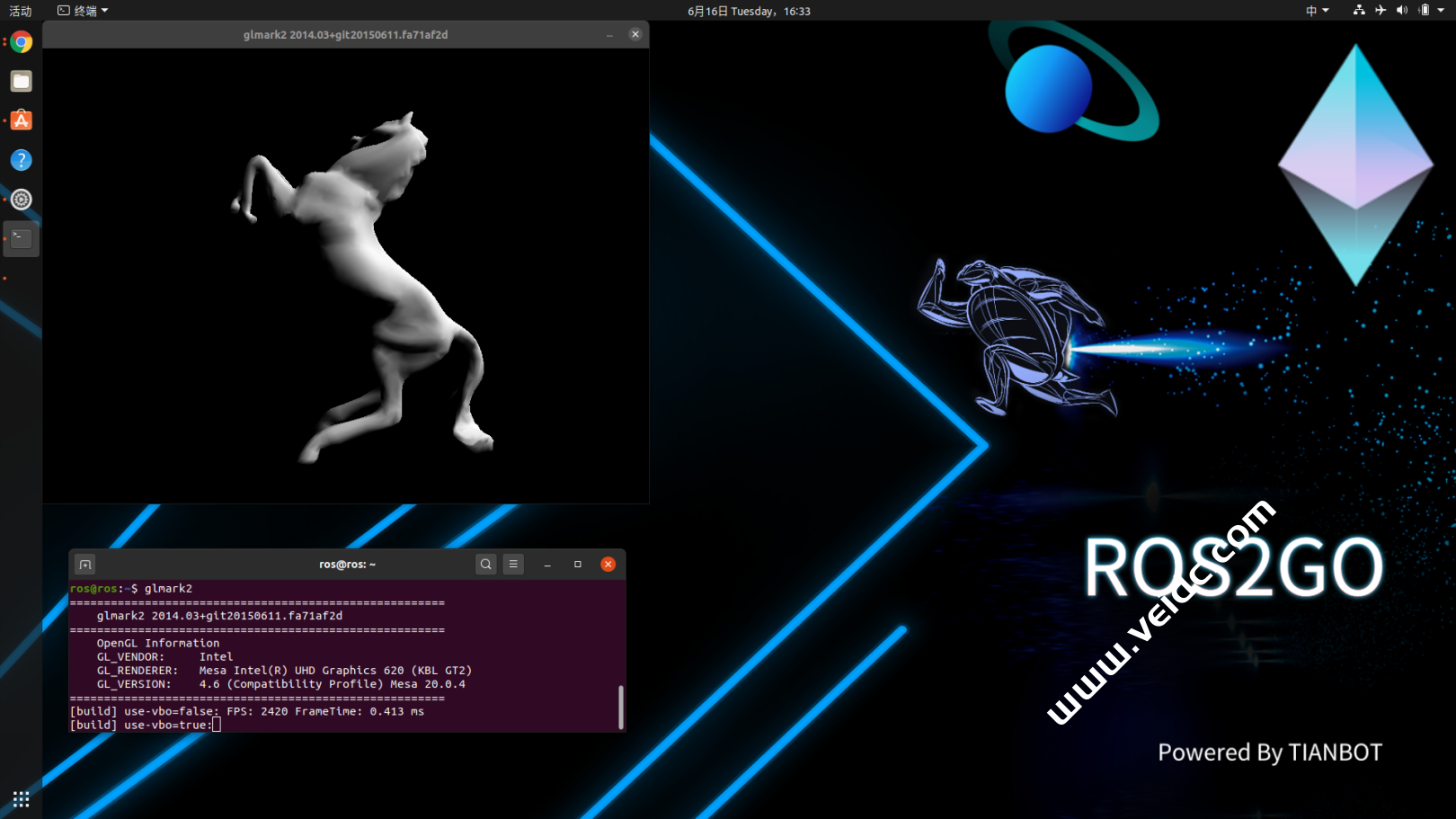Maximize the ros@ros terminal window

(x=578, y=565)
